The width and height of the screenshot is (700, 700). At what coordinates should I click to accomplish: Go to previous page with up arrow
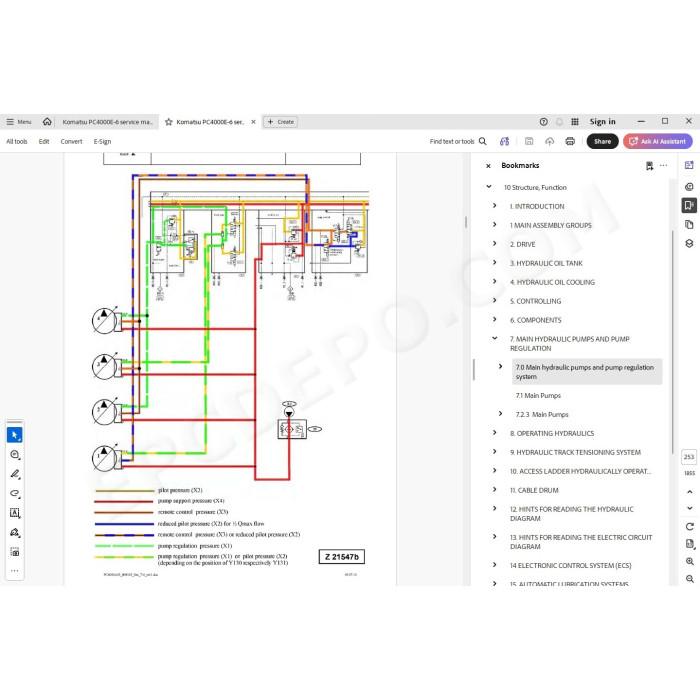pyautogui.click(x=690, y=492)
